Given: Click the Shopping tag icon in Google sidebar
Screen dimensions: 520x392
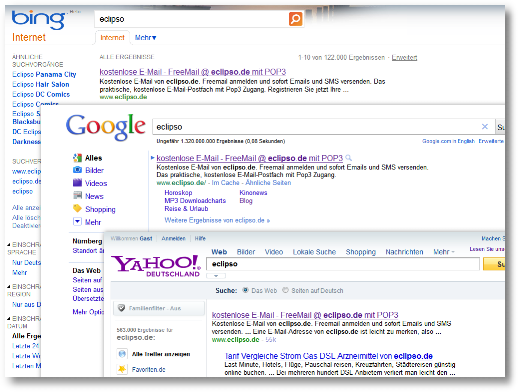Looking at the screenshot, I should 77,209.
